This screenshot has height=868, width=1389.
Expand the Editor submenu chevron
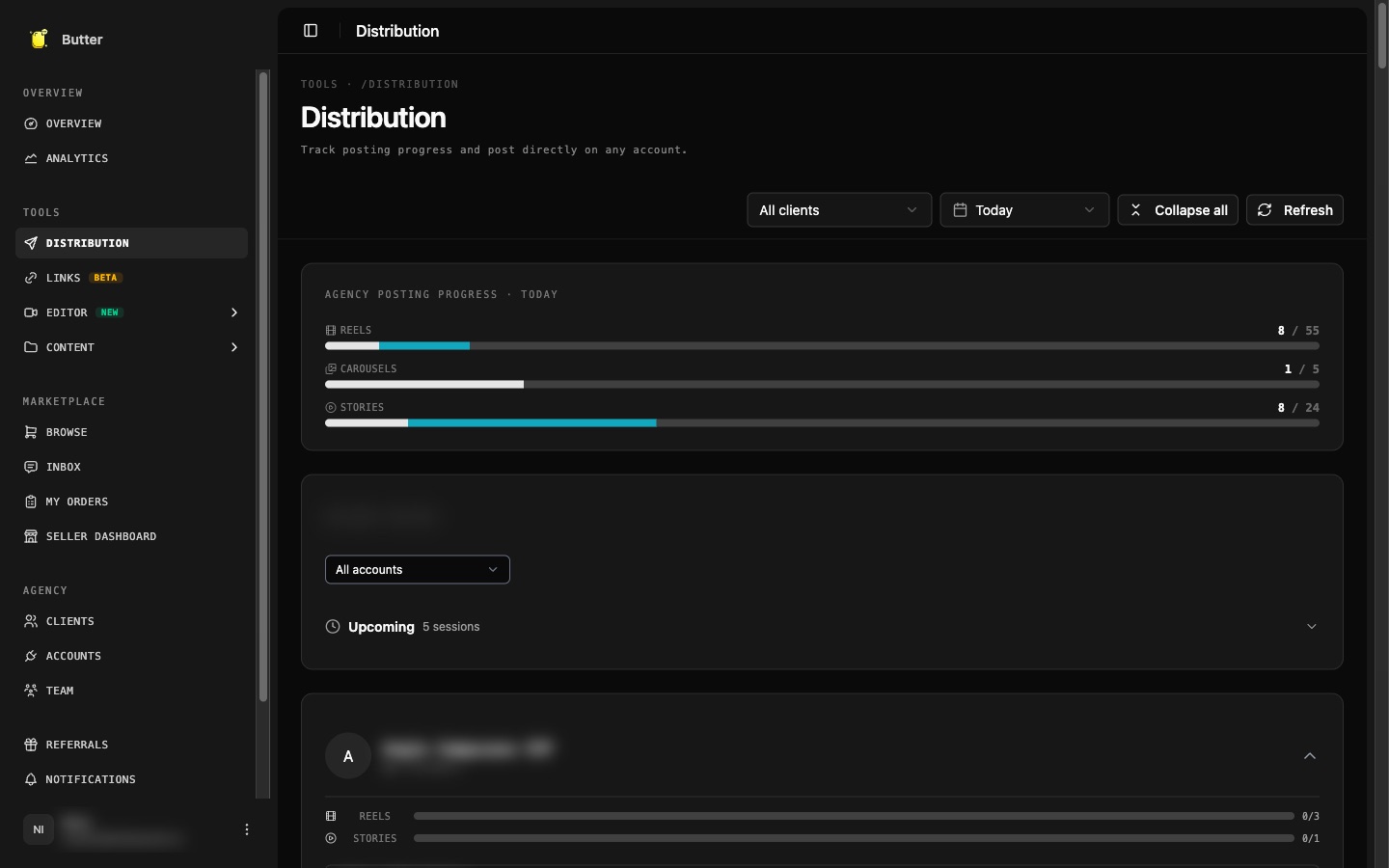click(x=234, y=312)
